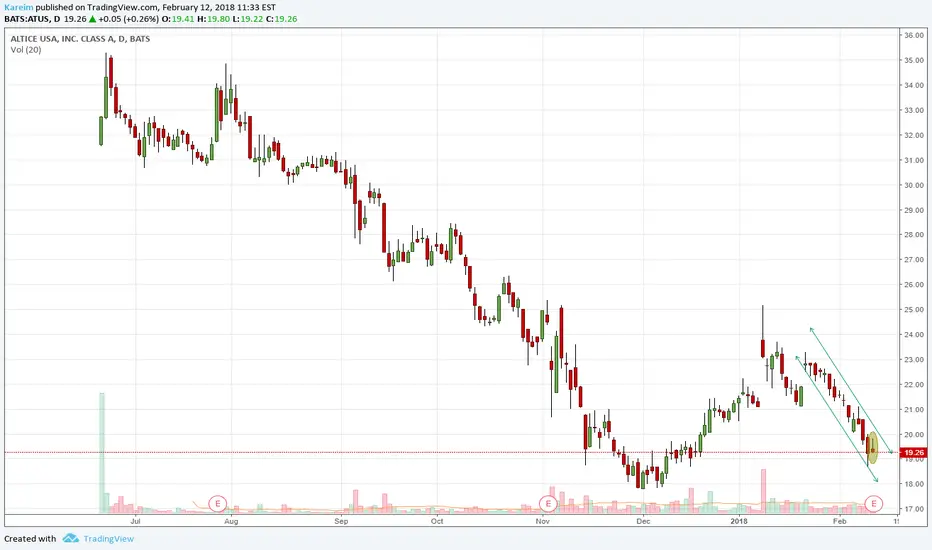This screenshot has width=932, height=550.
Task: Click the 2018 label on the time axis
Action: pos(739,521)
